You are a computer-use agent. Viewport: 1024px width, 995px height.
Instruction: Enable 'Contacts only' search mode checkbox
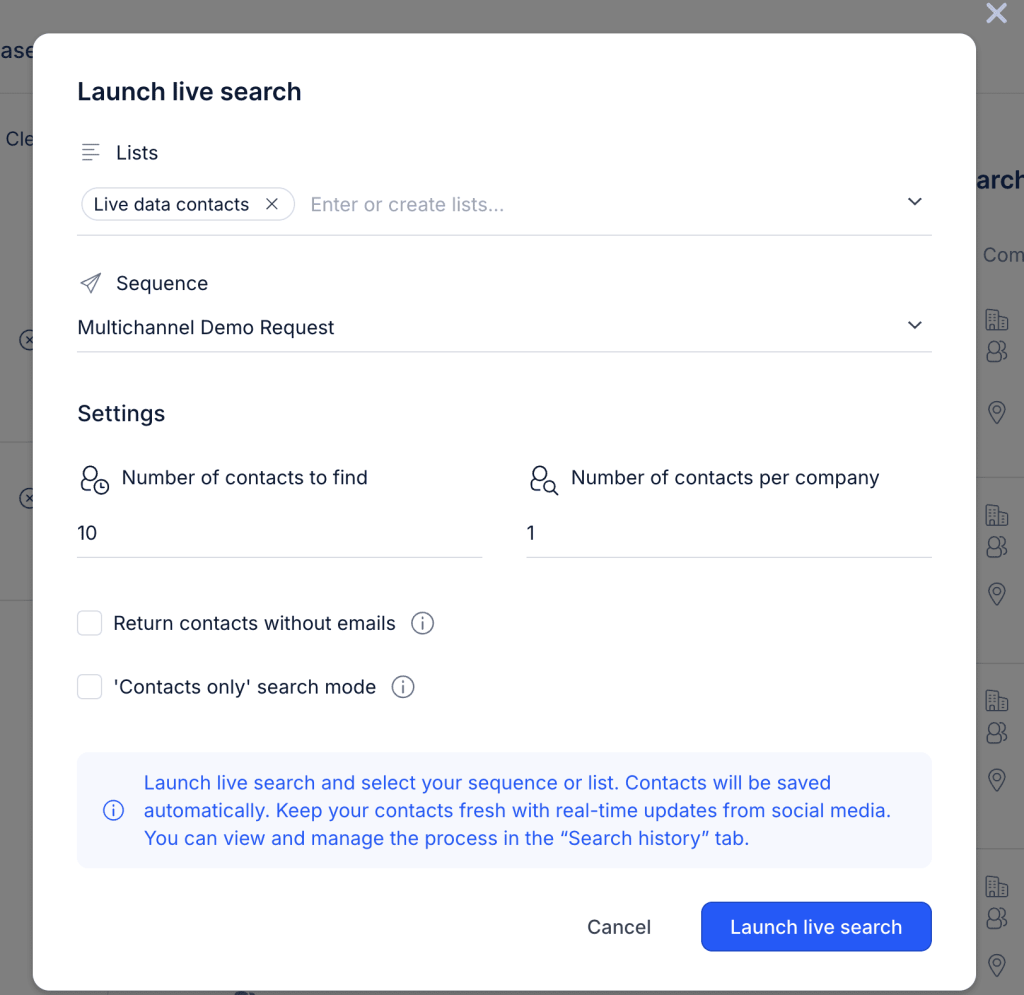90,687
